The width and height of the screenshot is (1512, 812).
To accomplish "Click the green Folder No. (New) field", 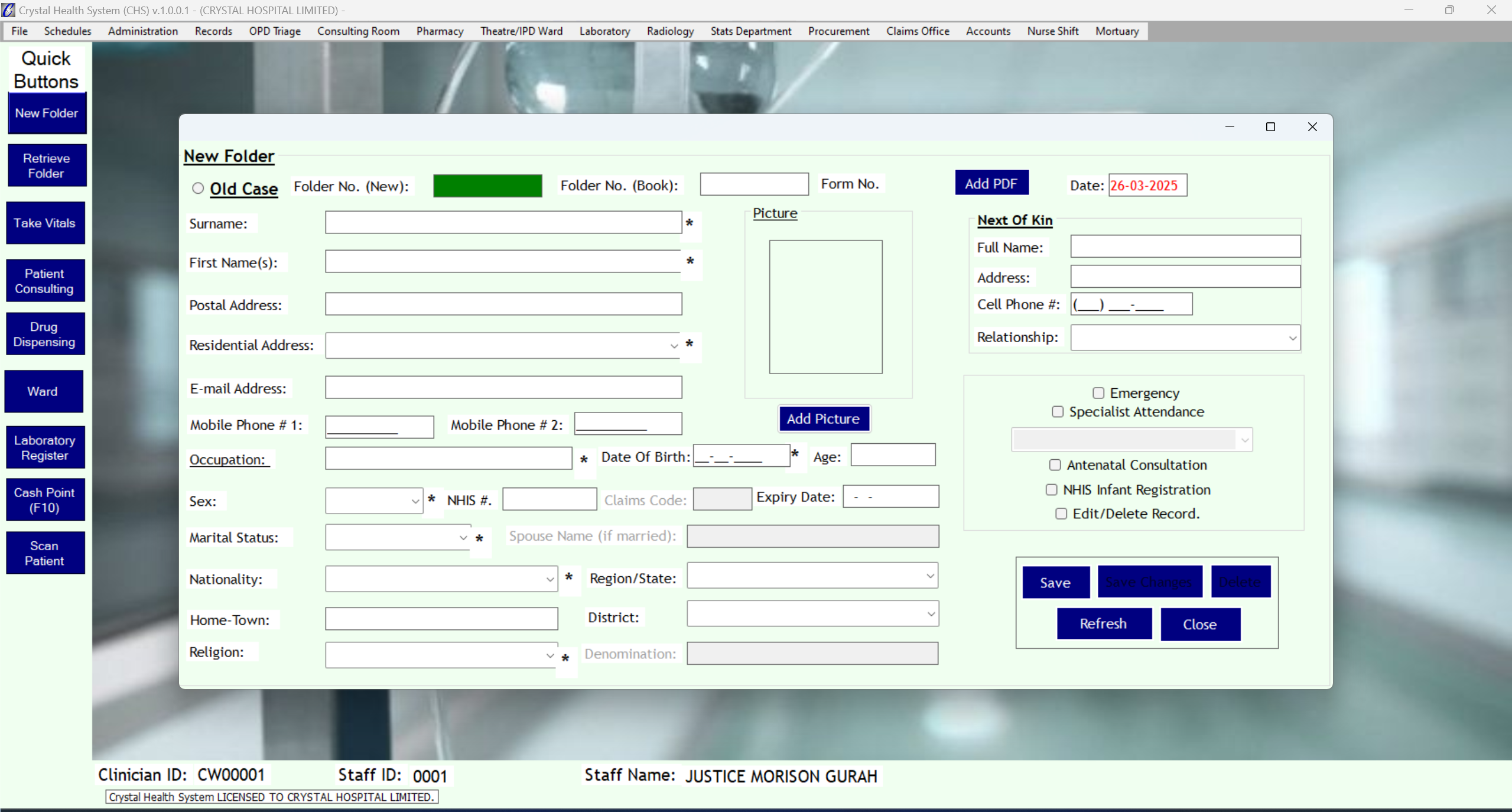I will pos(487,186).
